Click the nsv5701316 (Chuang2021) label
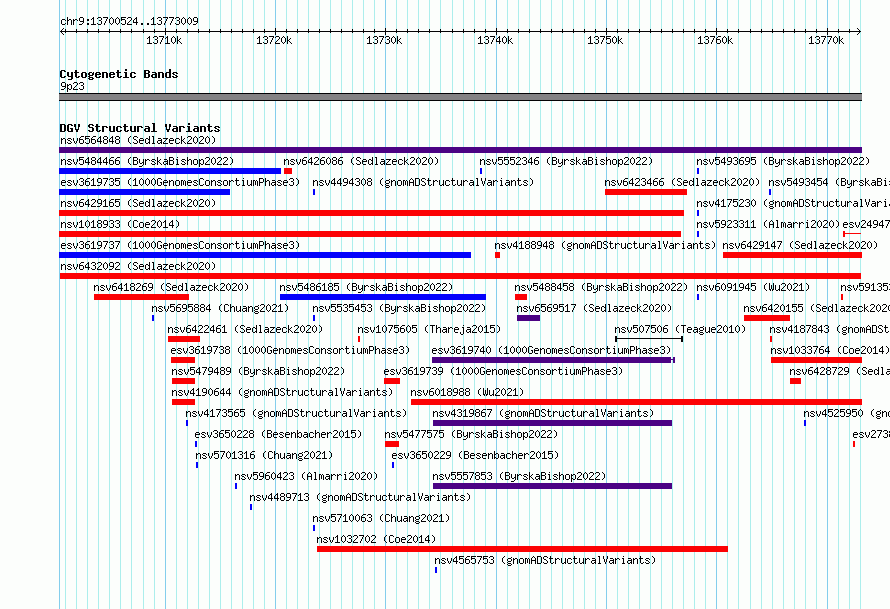Image resolution: width=890 pixels, height=609 pixels. 265,455
